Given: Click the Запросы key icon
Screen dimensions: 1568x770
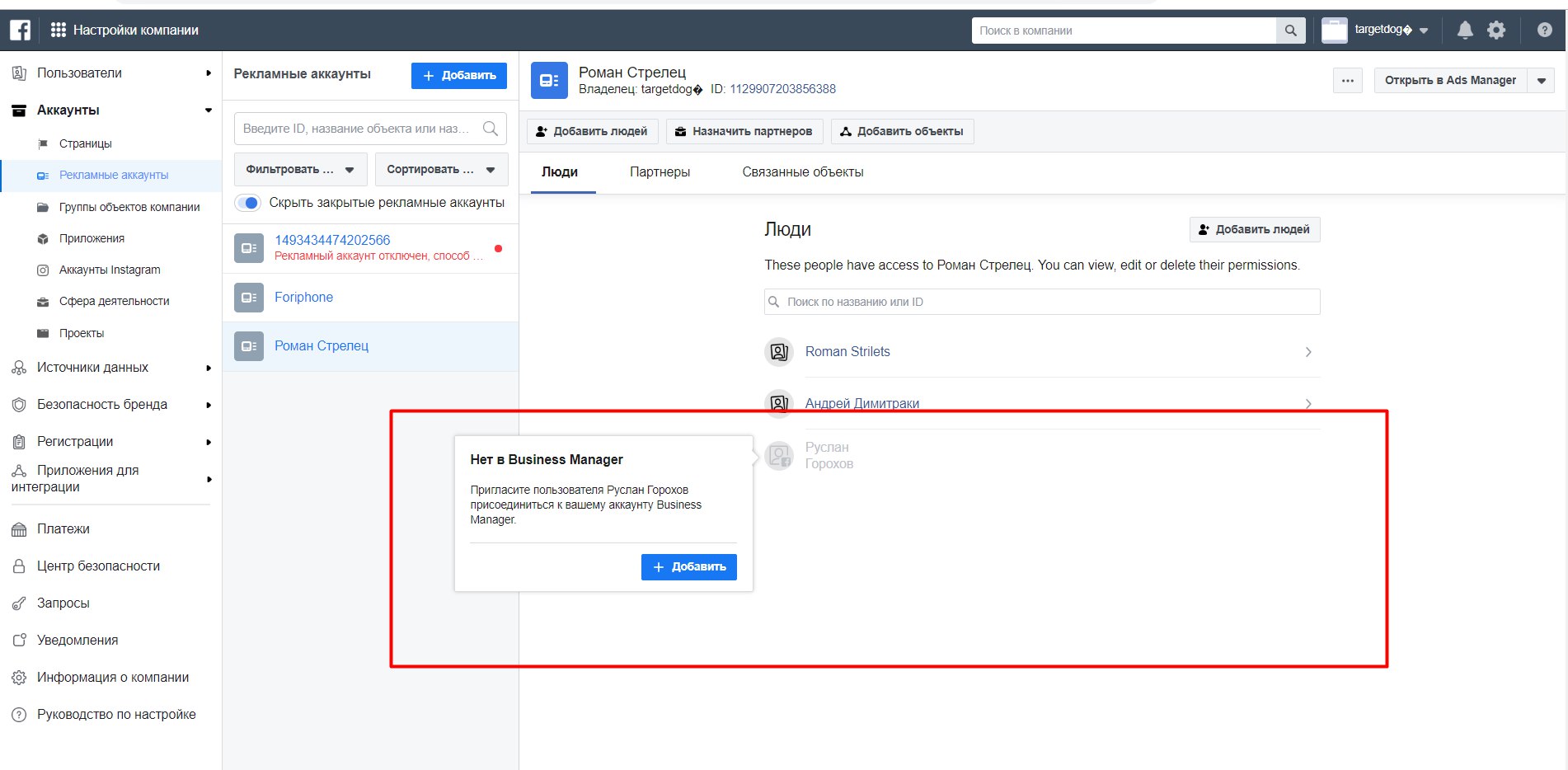Looking at the screenshot, I should pyautogui.click(x=19, y=603).
